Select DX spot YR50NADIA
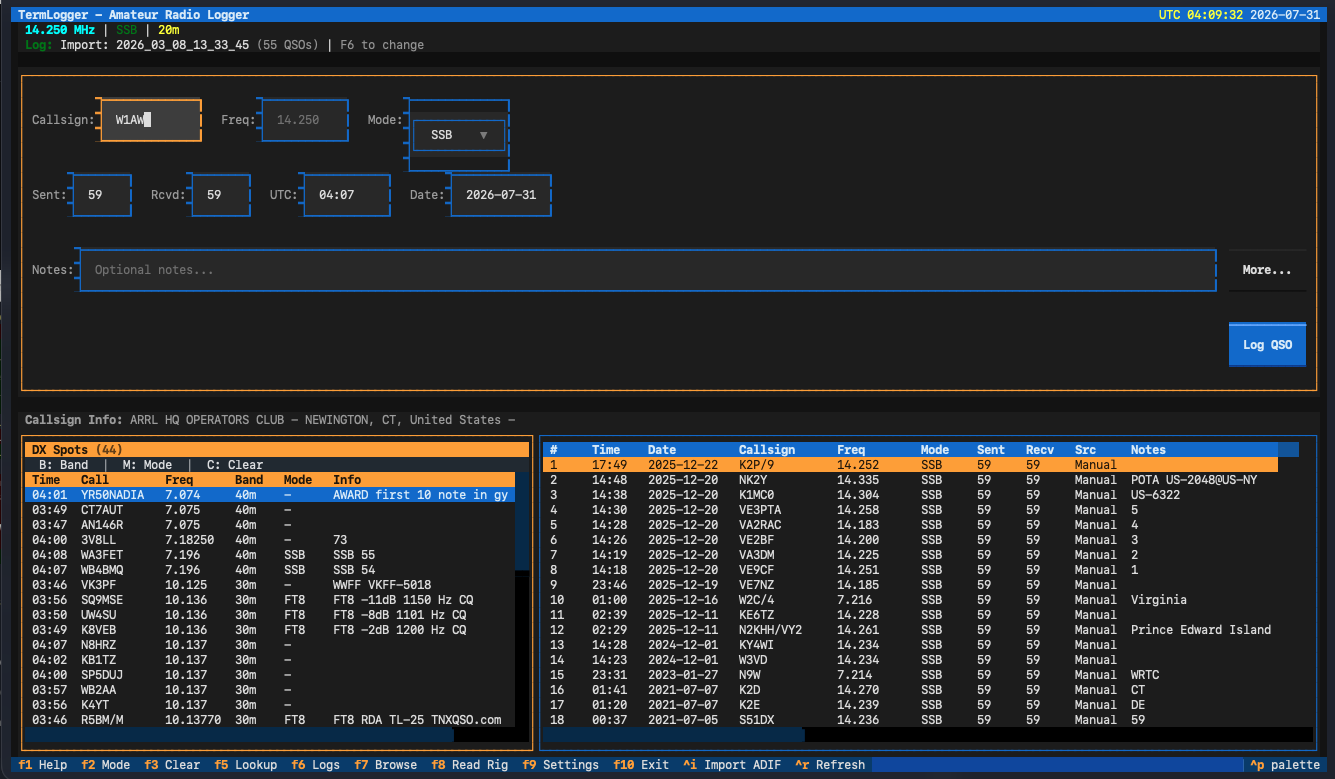 pyautogui.click(x=270, y=495)
